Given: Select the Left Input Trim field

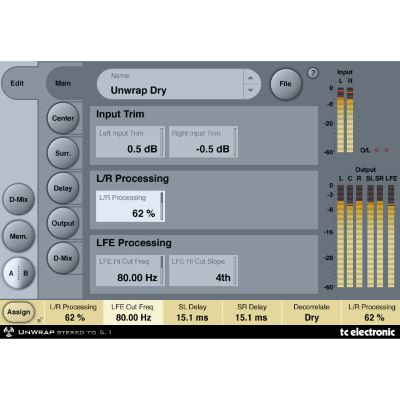Looking at the screenshot, I should [130, 142].
